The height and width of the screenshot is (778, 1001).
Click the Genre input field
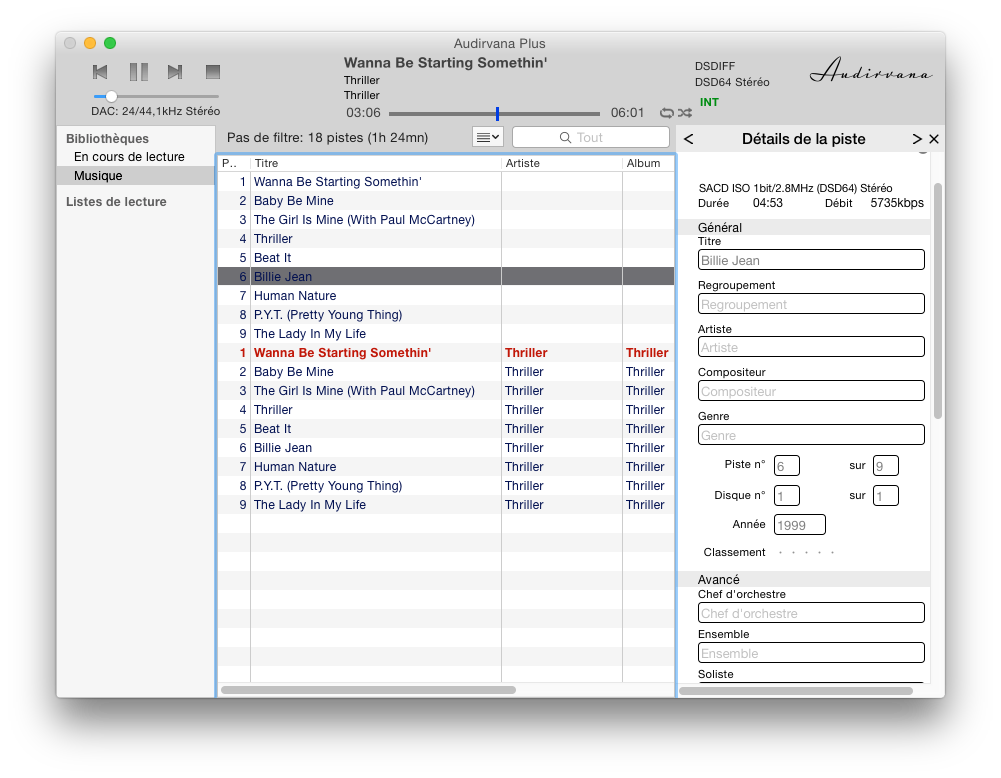(x=811, y=435)
